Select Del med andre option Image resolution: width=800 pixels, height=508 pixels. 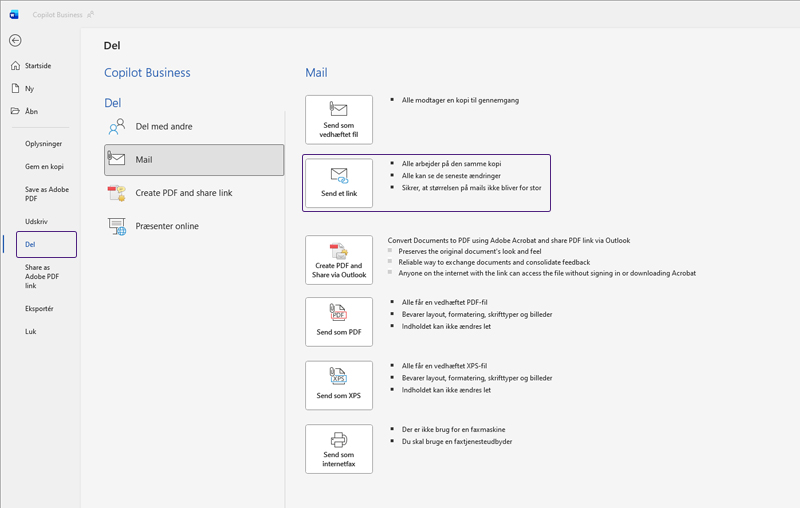click(164, 126)
